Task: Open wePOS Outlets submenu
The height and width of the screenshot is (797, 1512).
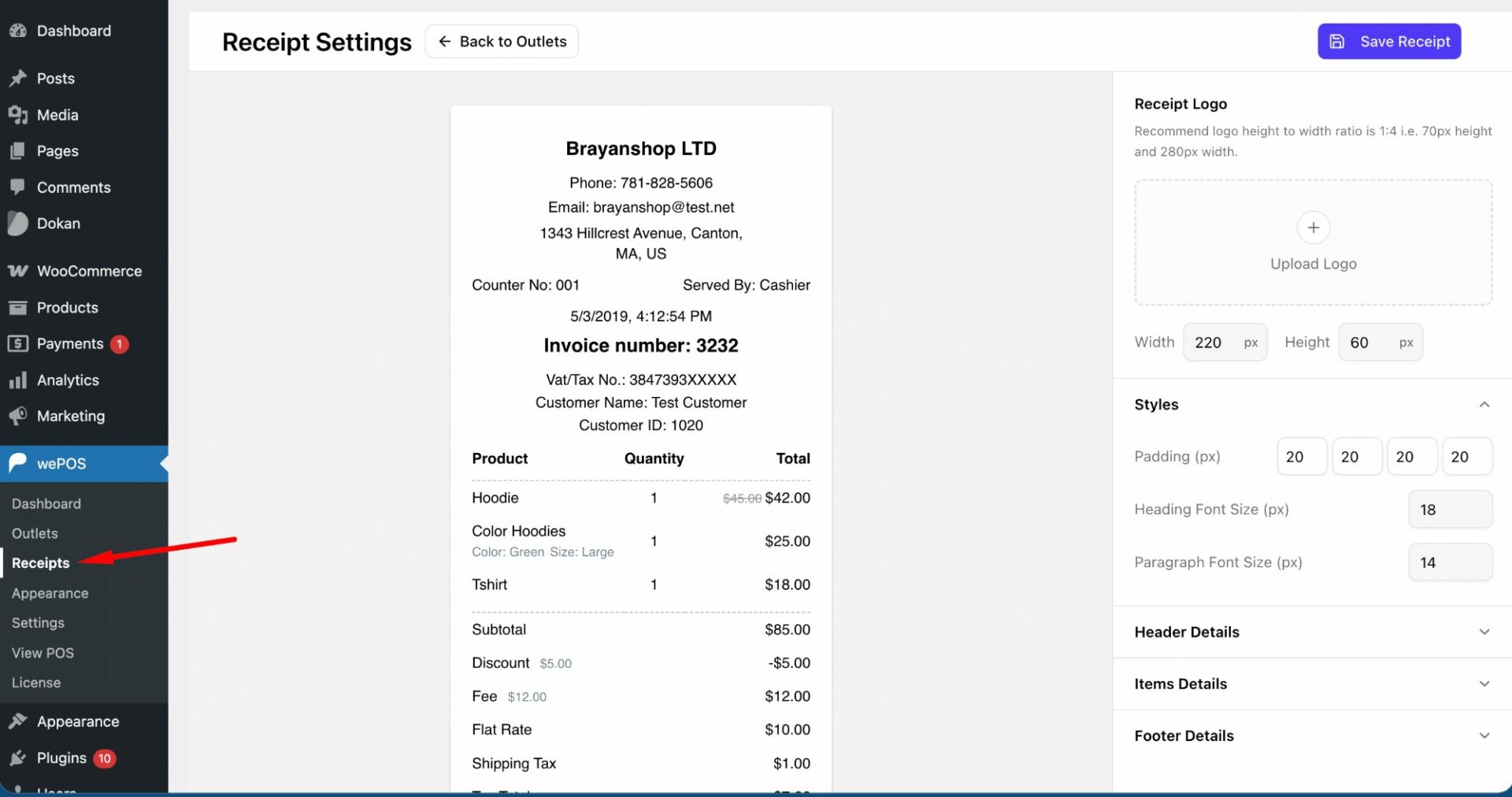Action: coord(35,533)
